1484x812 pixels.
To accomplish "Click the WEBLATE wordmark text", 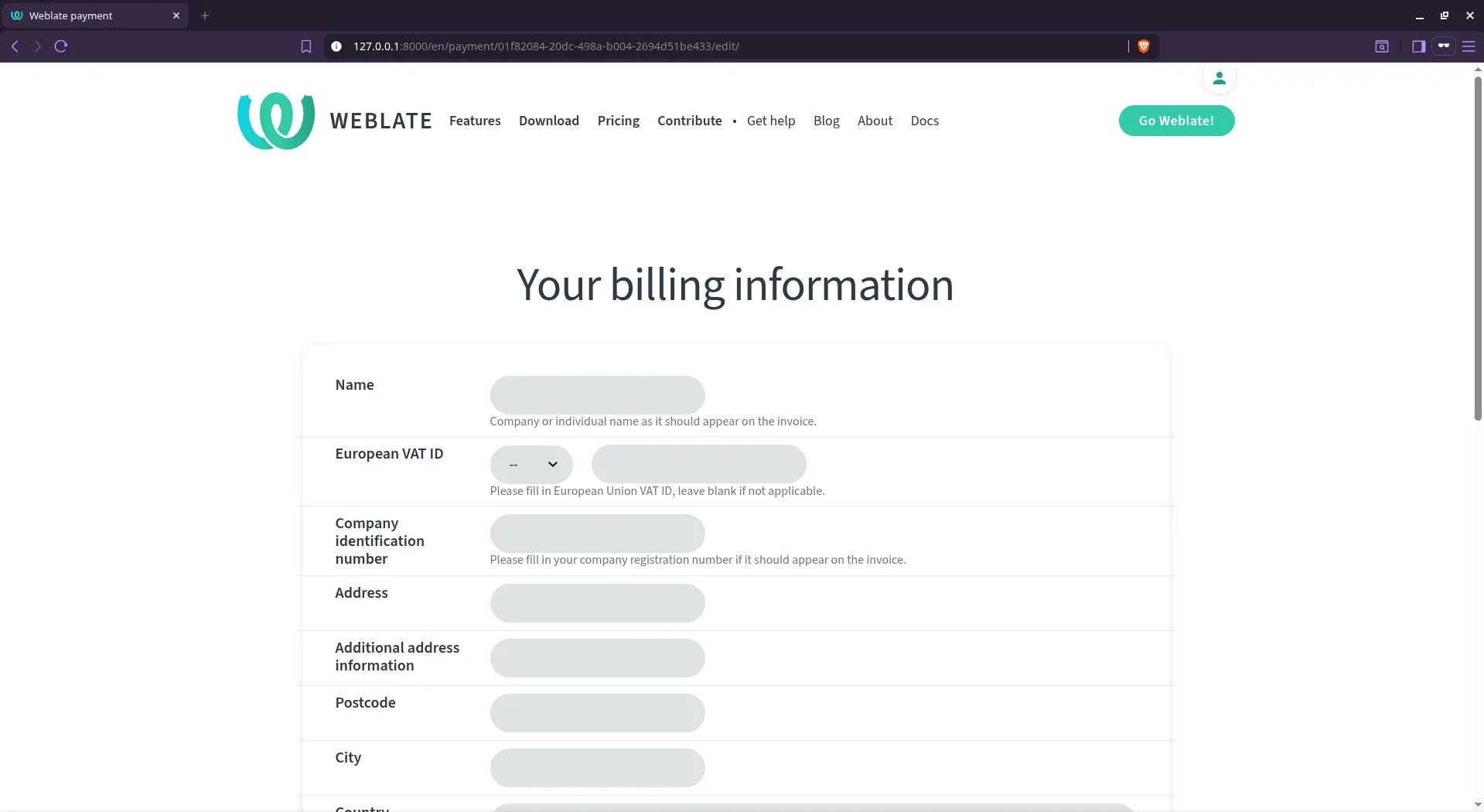I will [380, 121].
